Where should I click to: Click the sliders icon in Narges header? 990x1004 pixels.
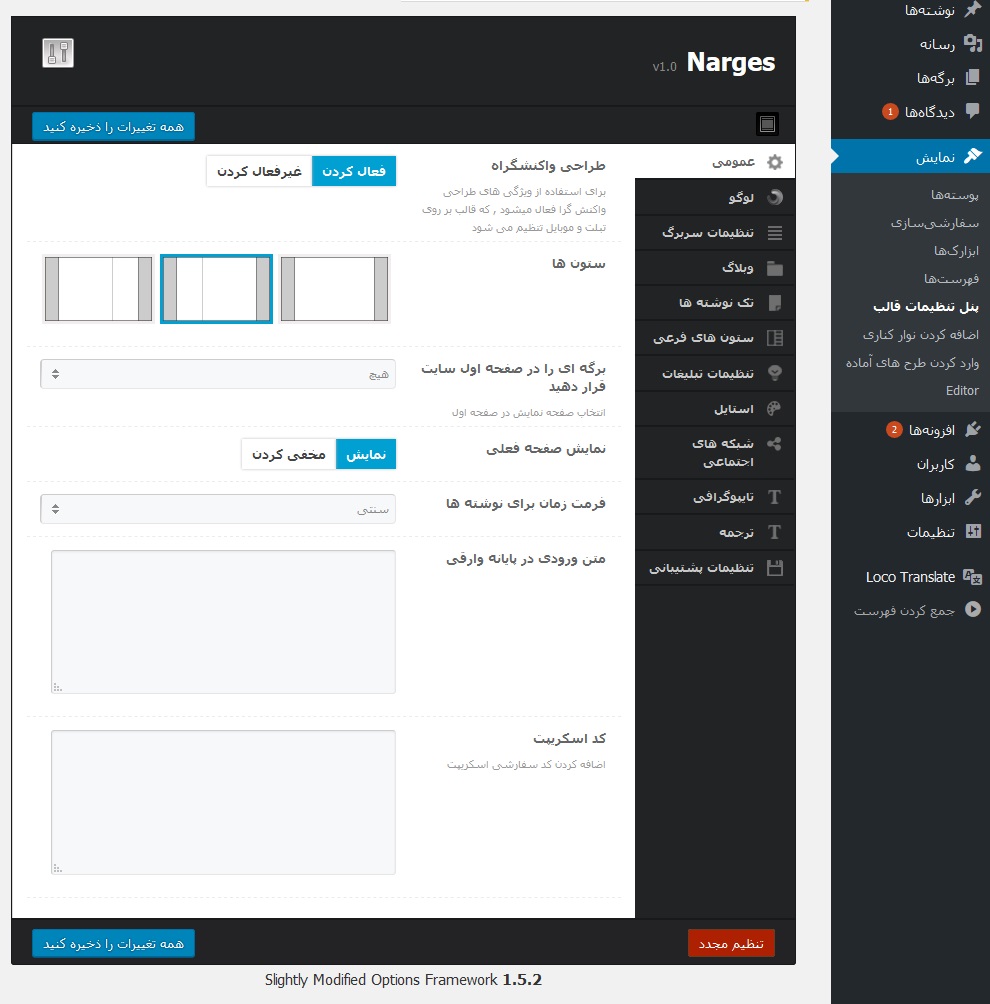[58, 53]
